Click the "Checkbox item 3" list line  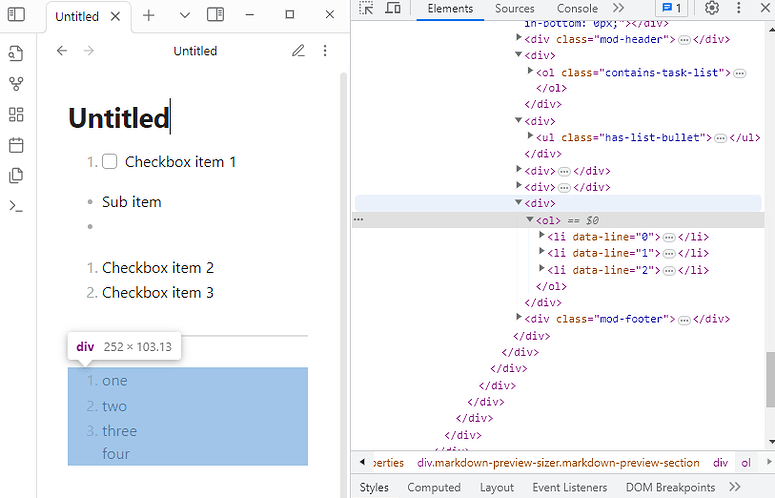158,293
